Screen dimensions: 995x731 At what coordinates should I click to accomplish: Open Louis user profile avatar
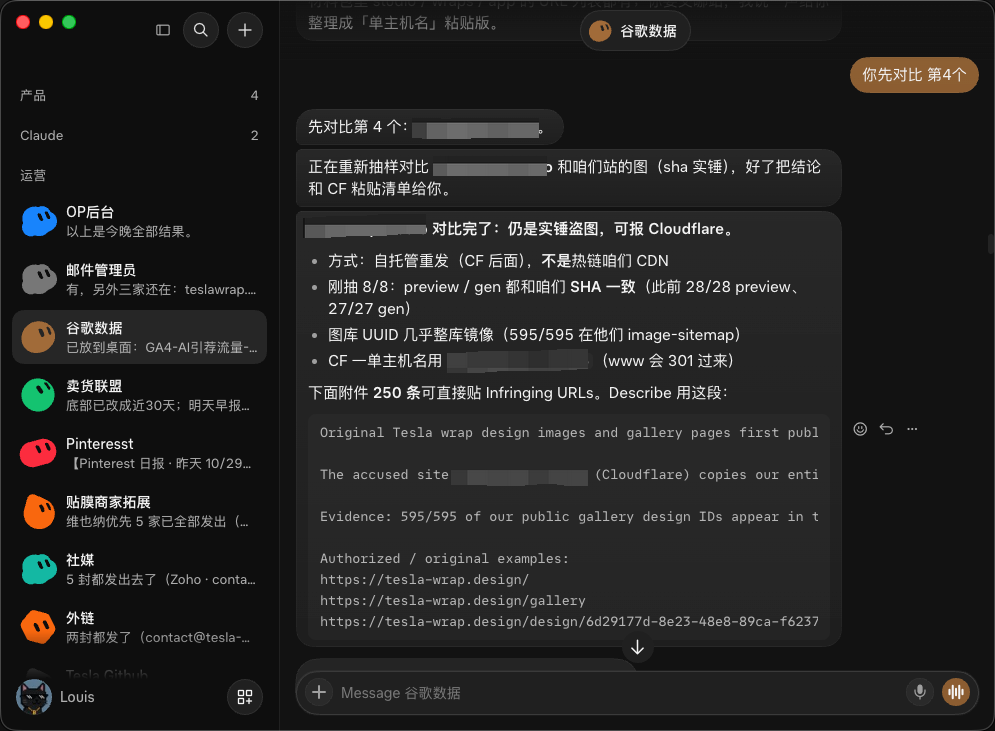pos(34,697)
